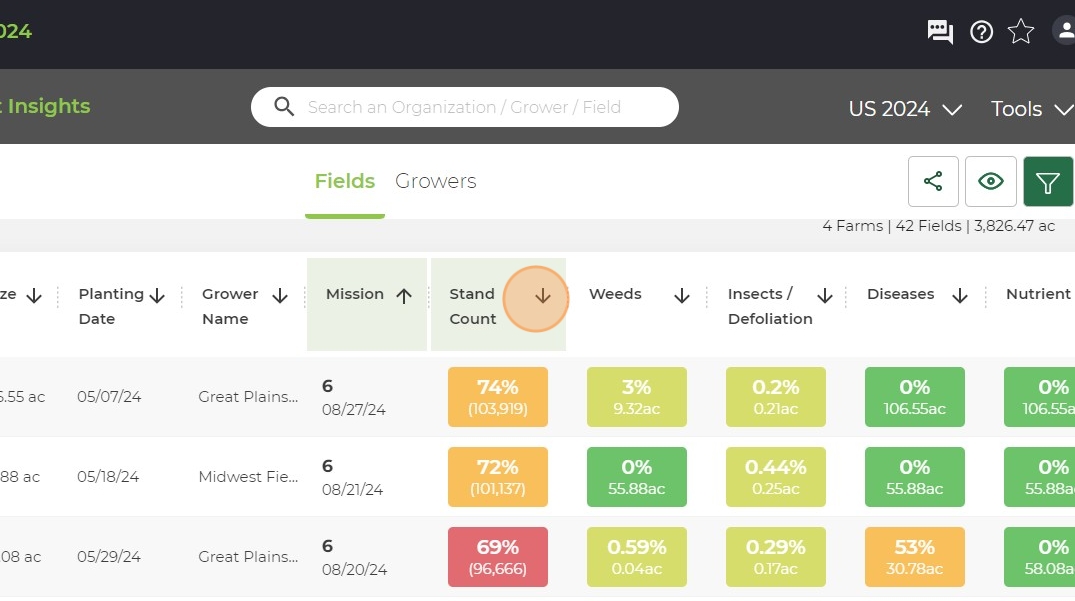Open the chat messages icon
The height and width of the screenshot is (601, 1075).
point(940,32)
